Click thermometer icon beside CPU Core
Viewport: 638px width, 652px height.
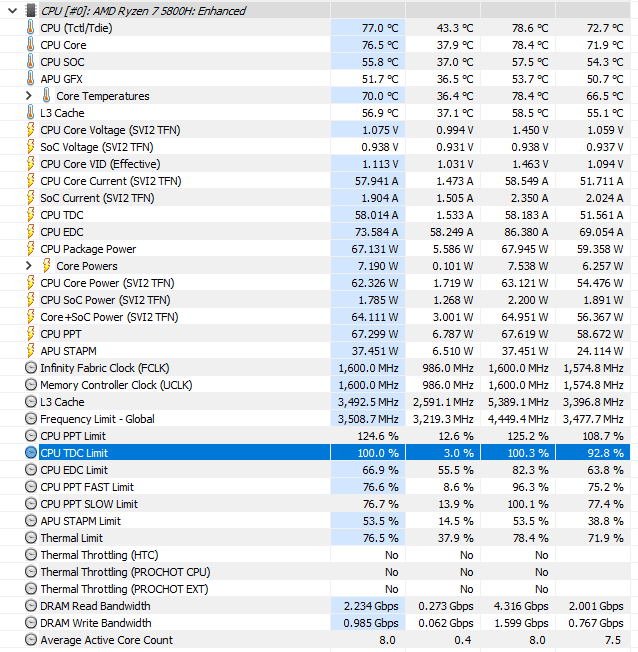click(x=30, y=45)
